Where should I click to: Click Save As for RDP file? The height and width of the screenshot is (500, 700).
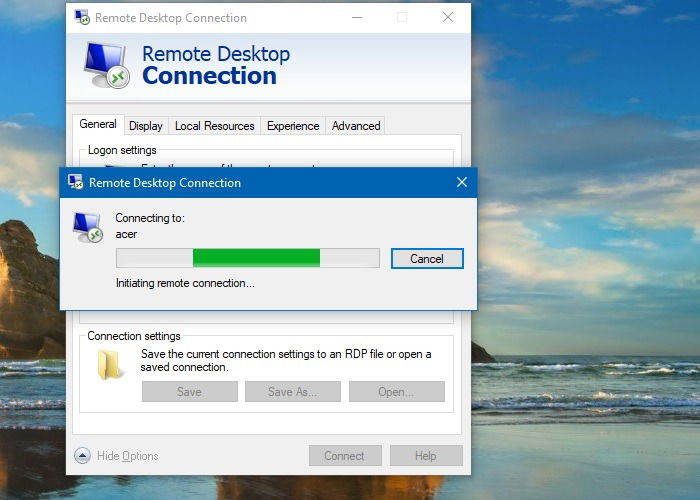(x=293, y=392)
